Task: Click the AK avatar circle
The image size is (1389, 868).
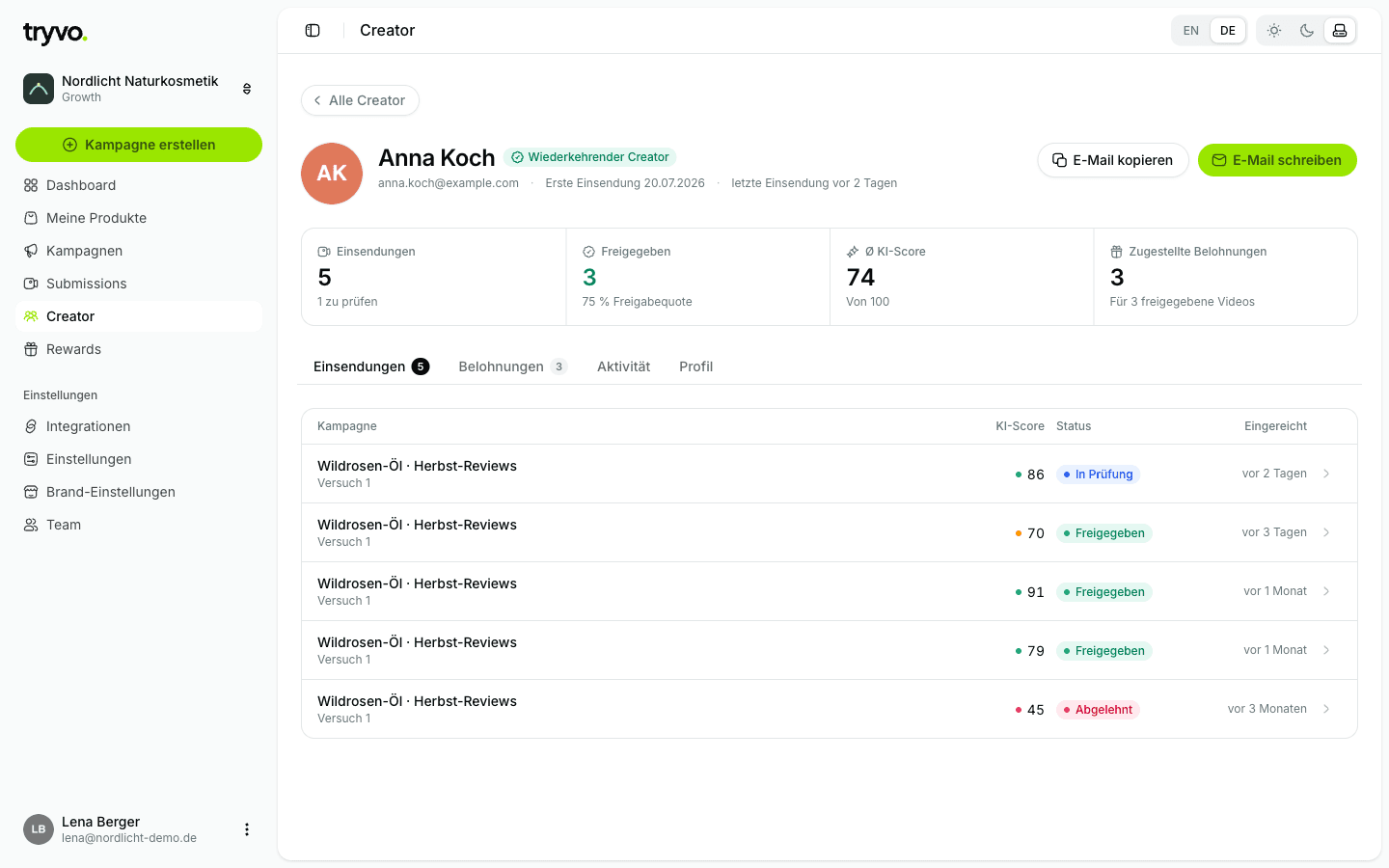Action: pos(332,174)
